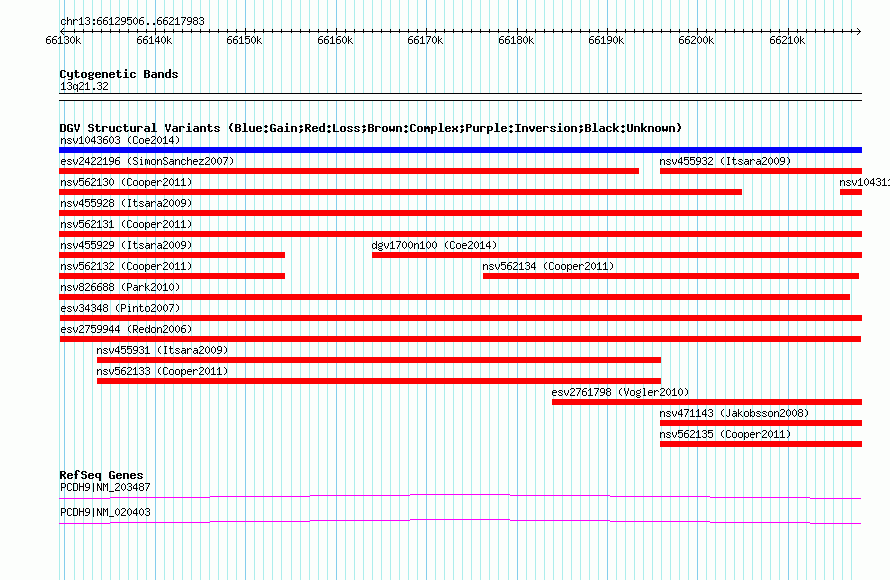The height and width of the screenshot is (580, 890).
Task: Select the 13q21.32 cytogenetic band bar
Action: pyautogui.click(x=460, y=97)
